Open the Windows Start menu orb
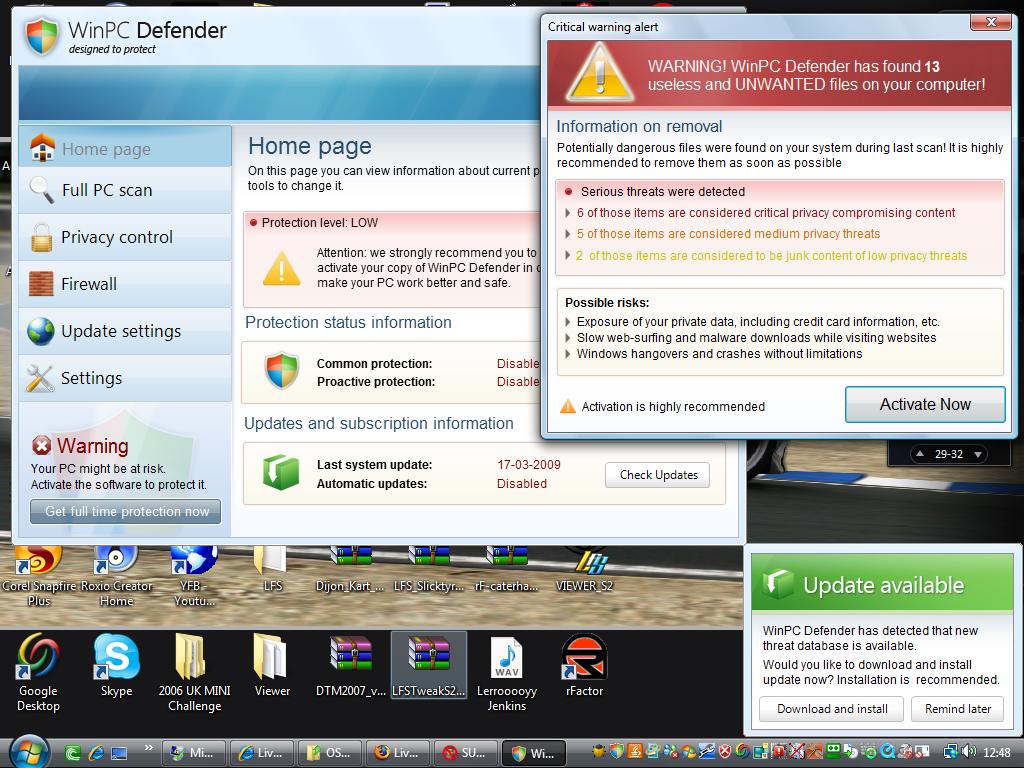 pos(29,752)
